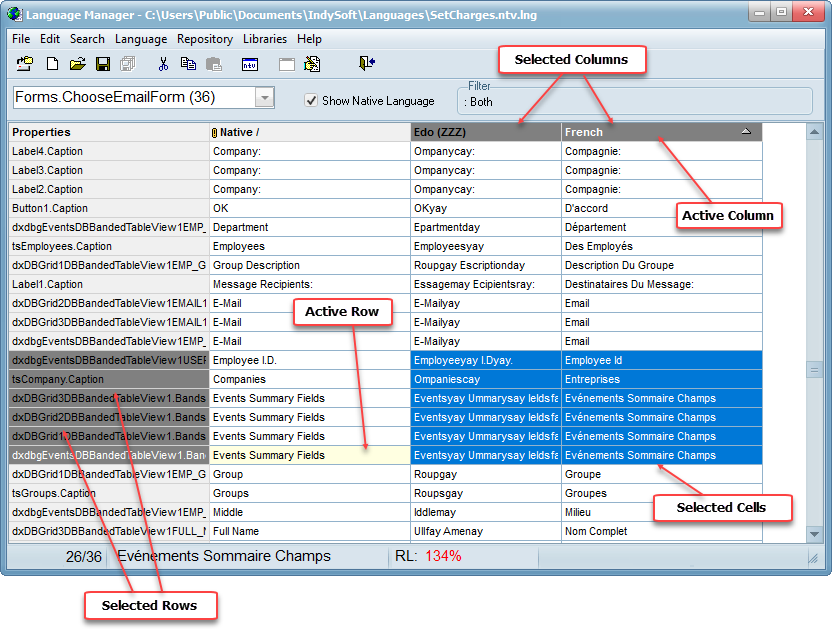Viewport: 832px width, 629px height.
Task: Select the tsCompany.Caption row
Action: click(108, 379)
